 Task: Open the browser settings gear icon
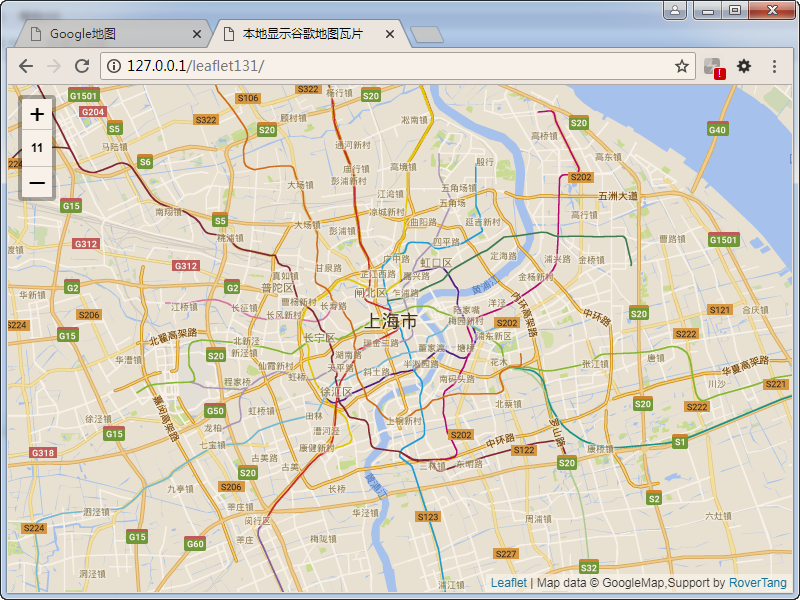pos(743,66)
